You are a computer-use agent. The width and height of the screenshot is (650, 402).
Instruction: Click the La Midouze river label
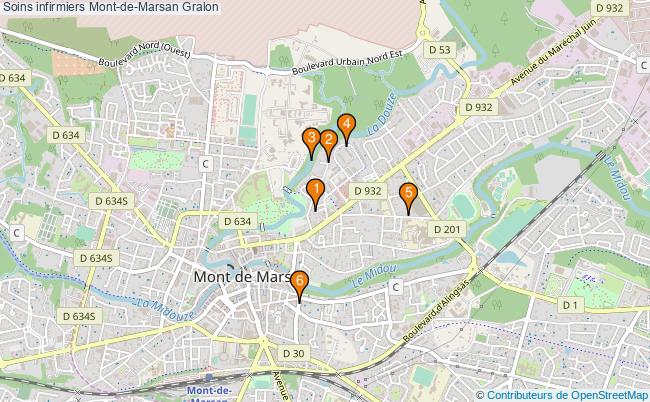(x=165, y=309)
